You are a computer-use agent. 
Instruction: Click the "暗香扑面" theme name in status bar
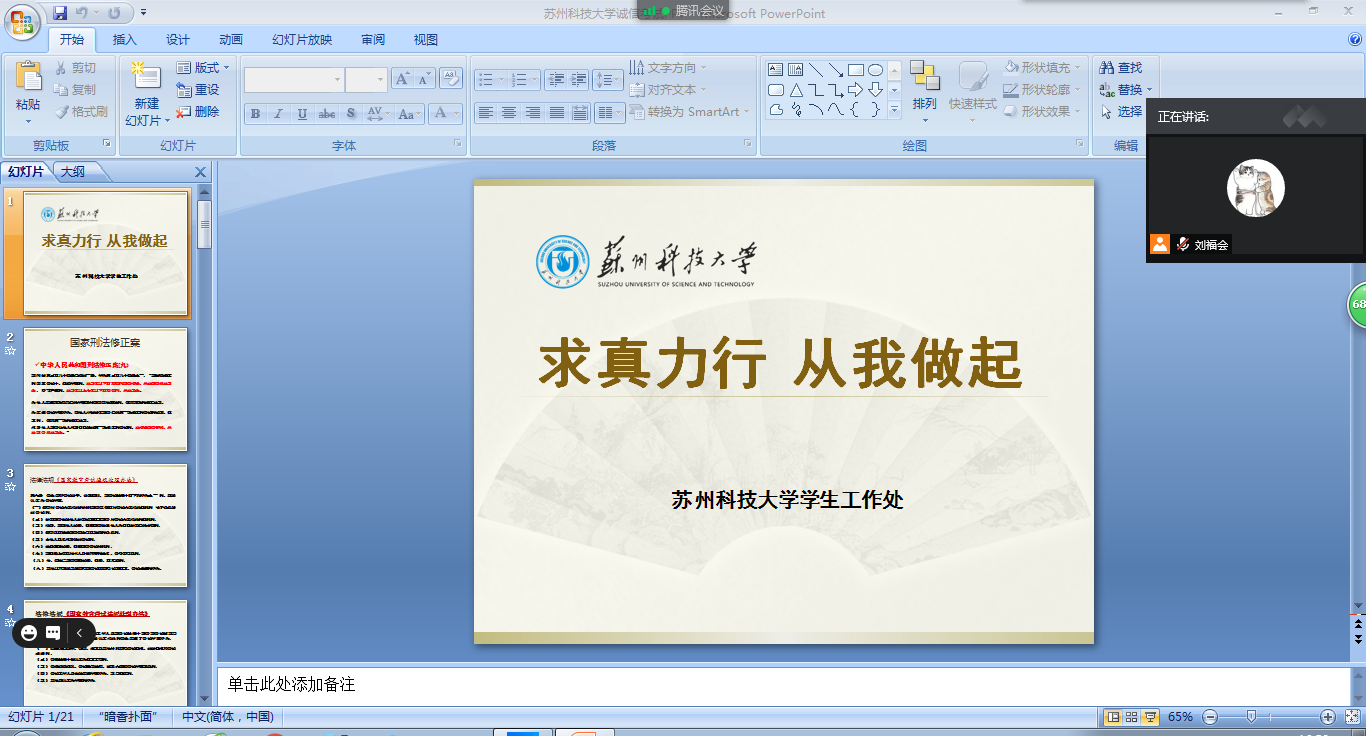(128, 717)
